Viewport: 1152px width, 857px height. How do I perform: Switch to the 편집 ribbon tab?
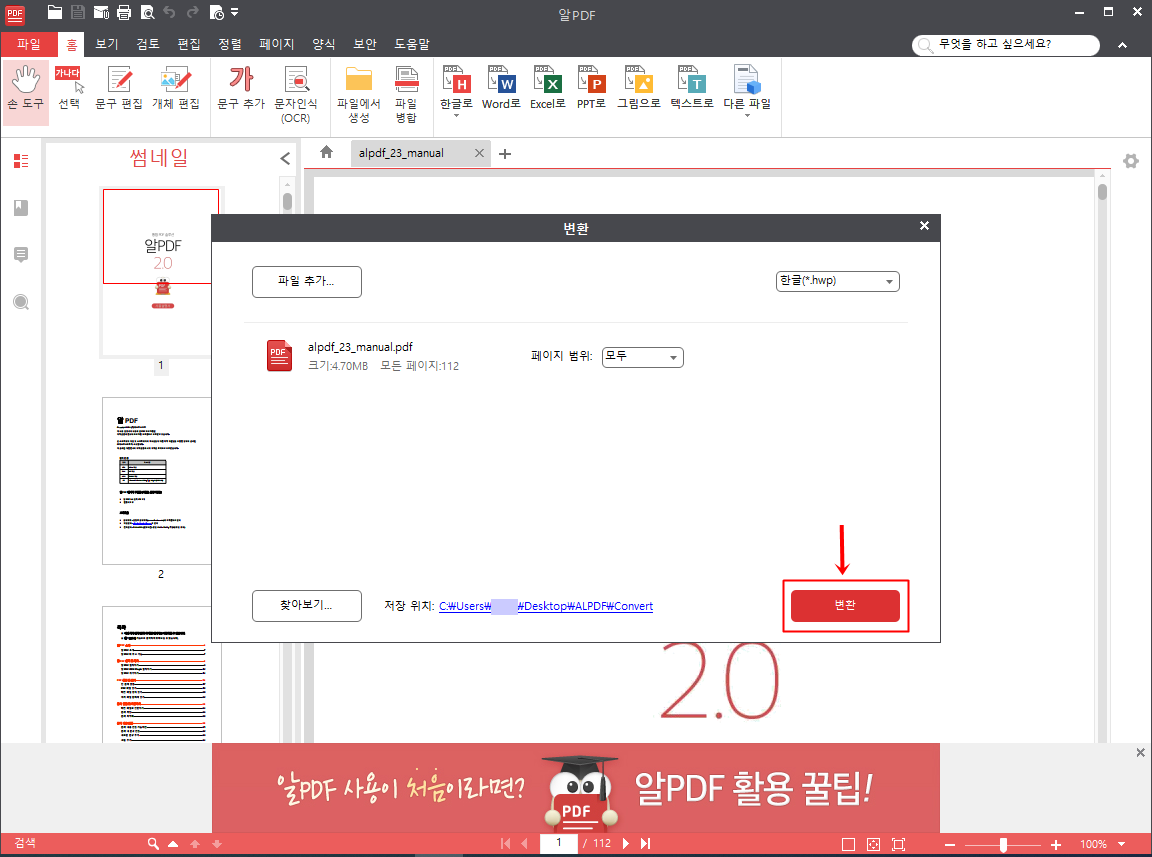pyautogui.click(x=189, y=44)
